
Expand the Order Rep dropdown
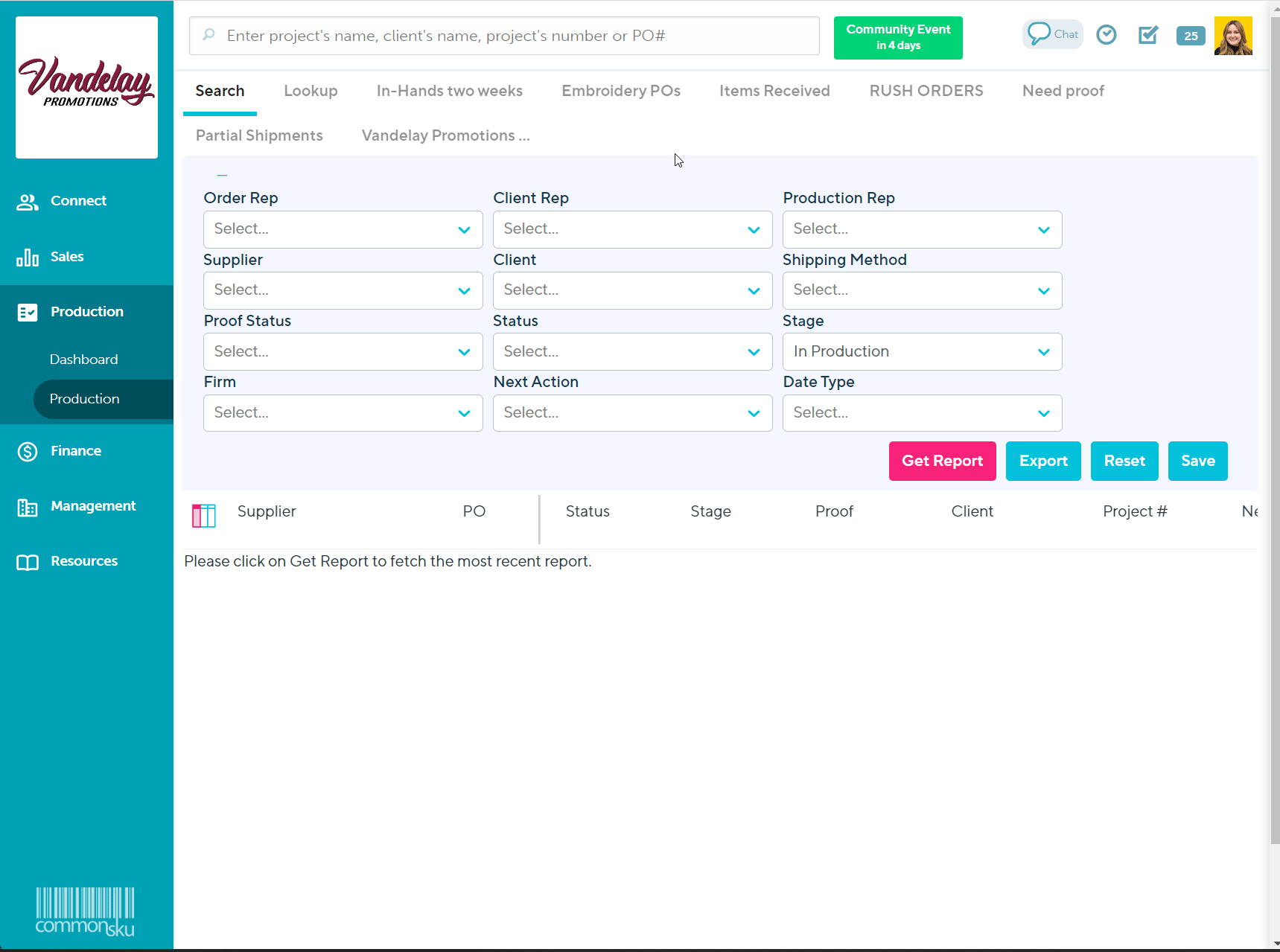tap(343, 229)
